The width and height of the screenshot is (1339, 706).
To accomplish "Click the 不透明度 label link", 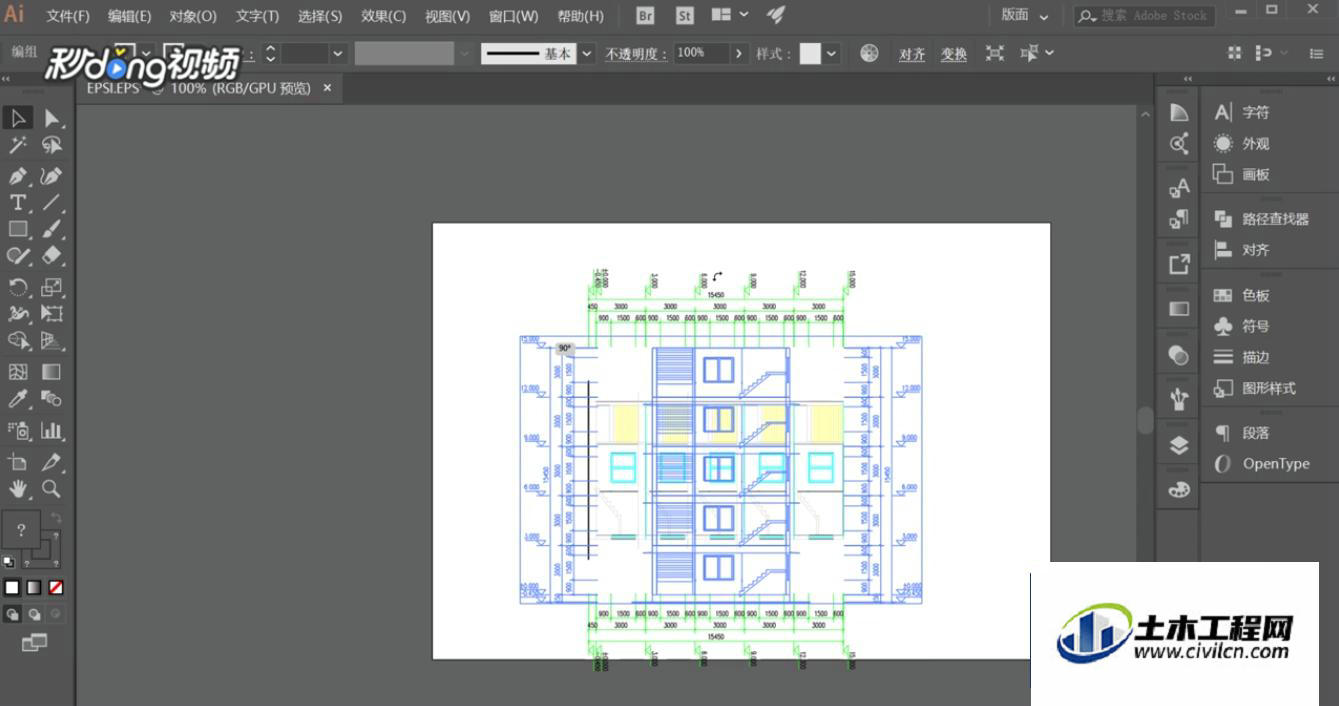I will pos(636,54).
